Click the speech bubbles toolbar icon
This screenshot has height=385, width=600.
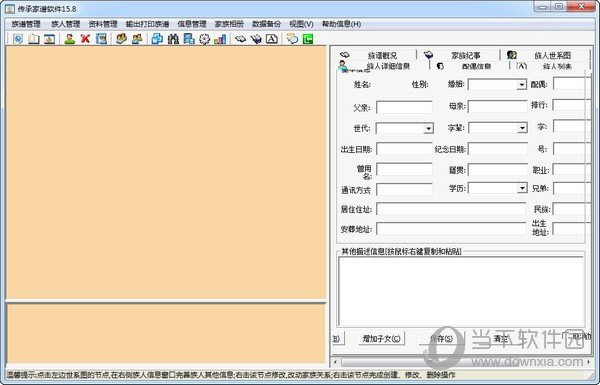[292, 39]
